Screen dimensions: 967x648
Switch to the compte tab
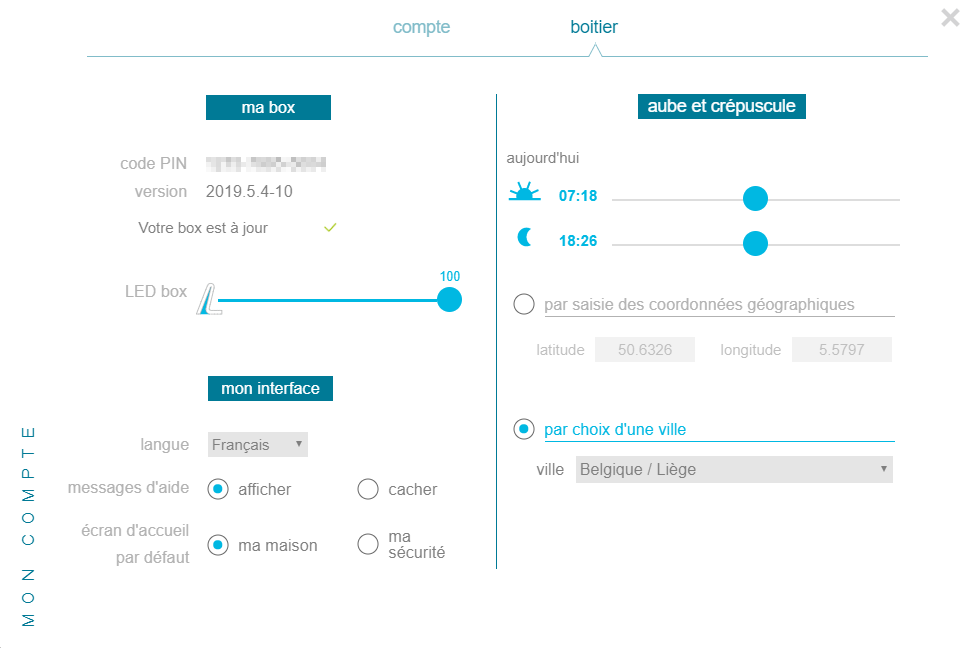[422, 27]
